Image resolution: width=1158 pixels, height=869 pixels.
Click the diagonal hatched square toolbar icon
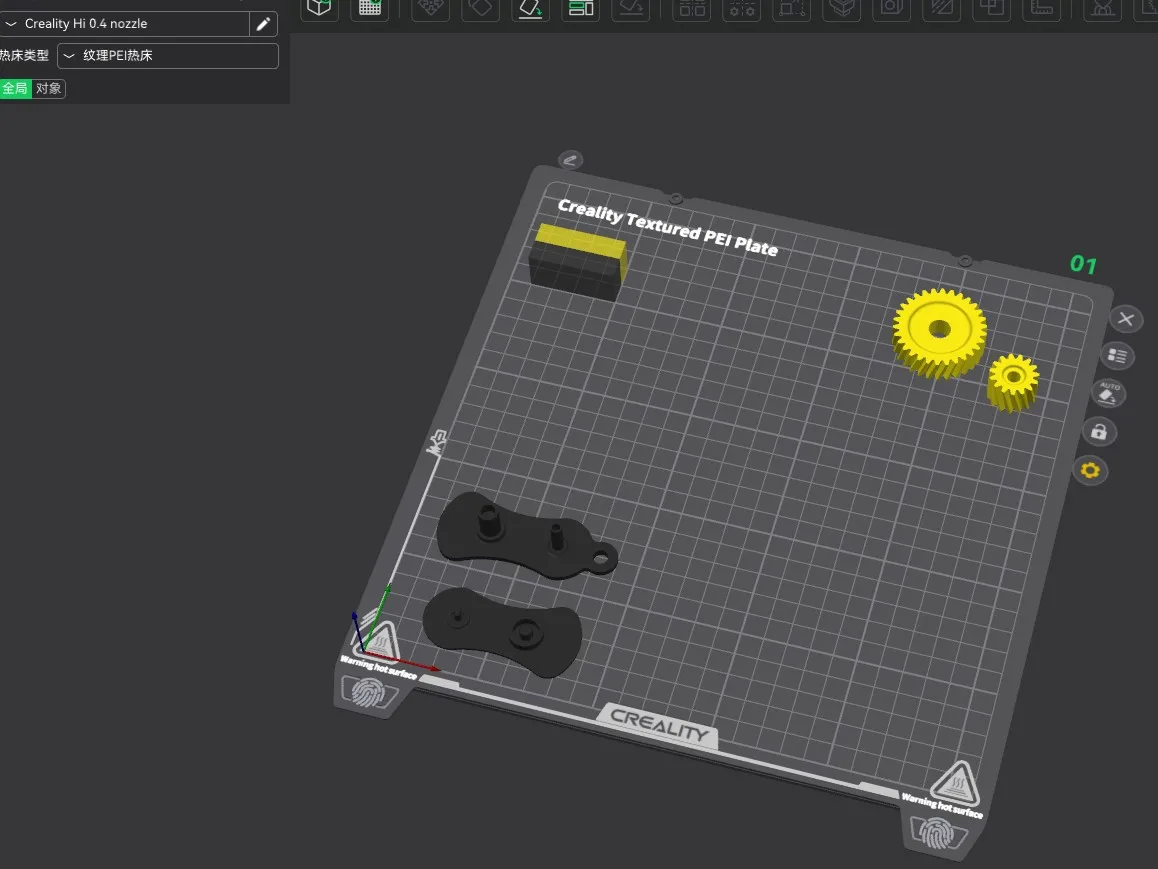pos(942,7)
